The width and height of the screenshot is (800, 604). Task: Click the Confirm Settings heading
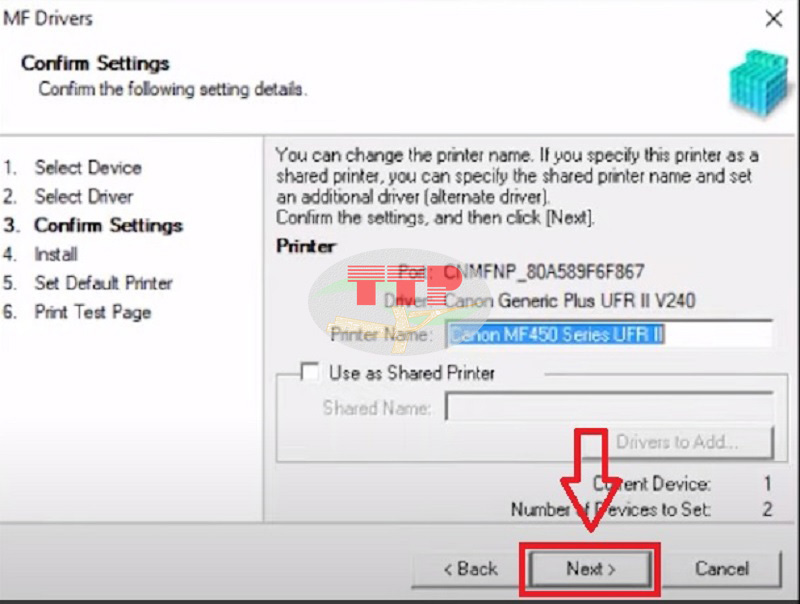95,63
